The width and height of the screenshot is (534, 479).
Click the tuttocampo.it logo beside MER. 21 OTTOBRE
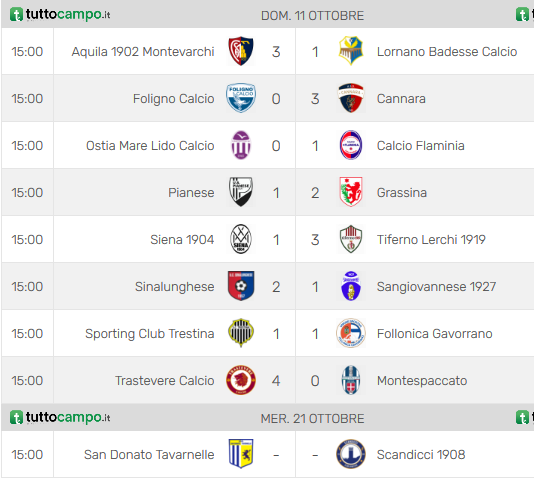60,417
